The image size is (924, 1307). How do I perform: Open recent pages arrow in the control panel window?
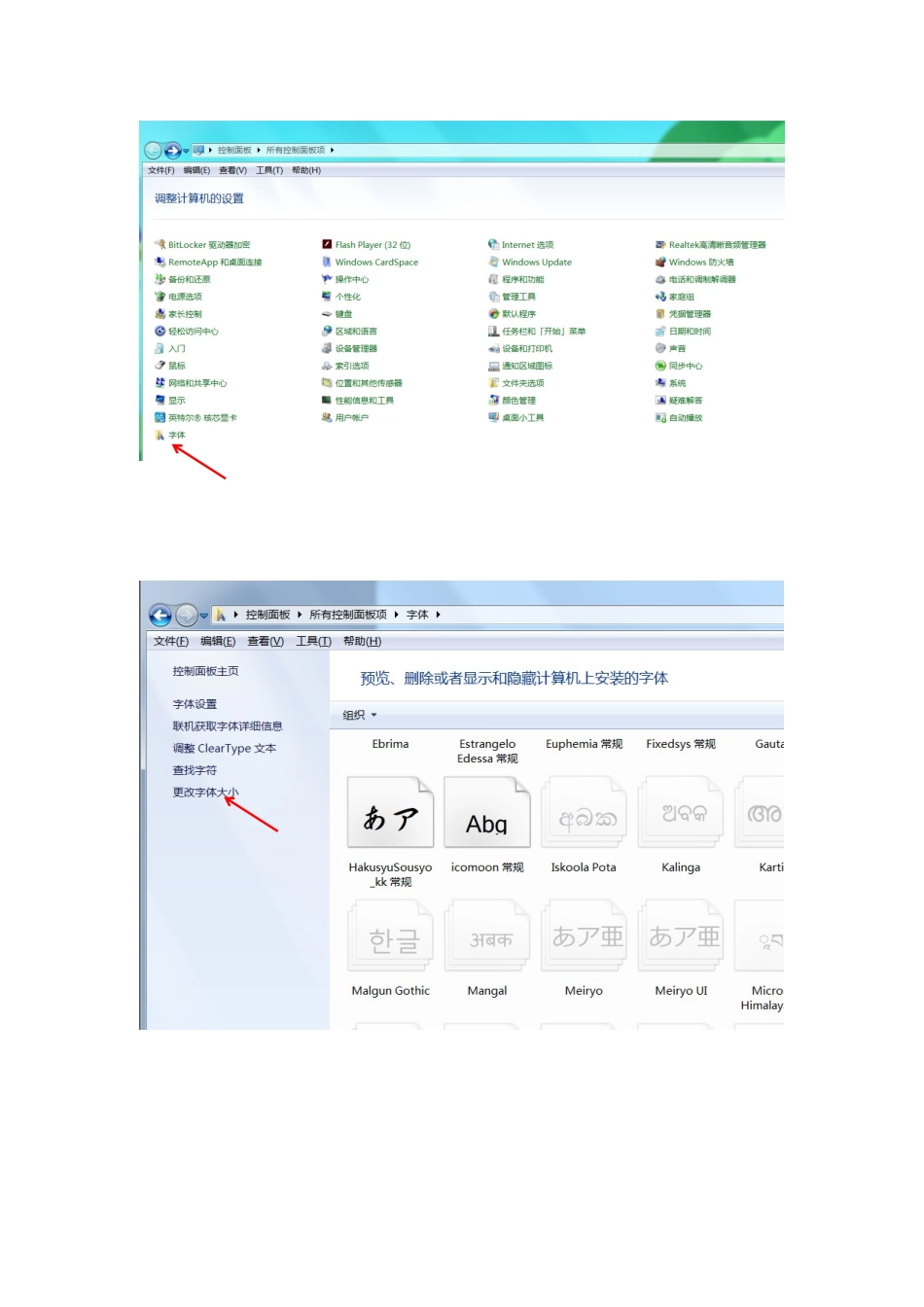coord(186,151)
